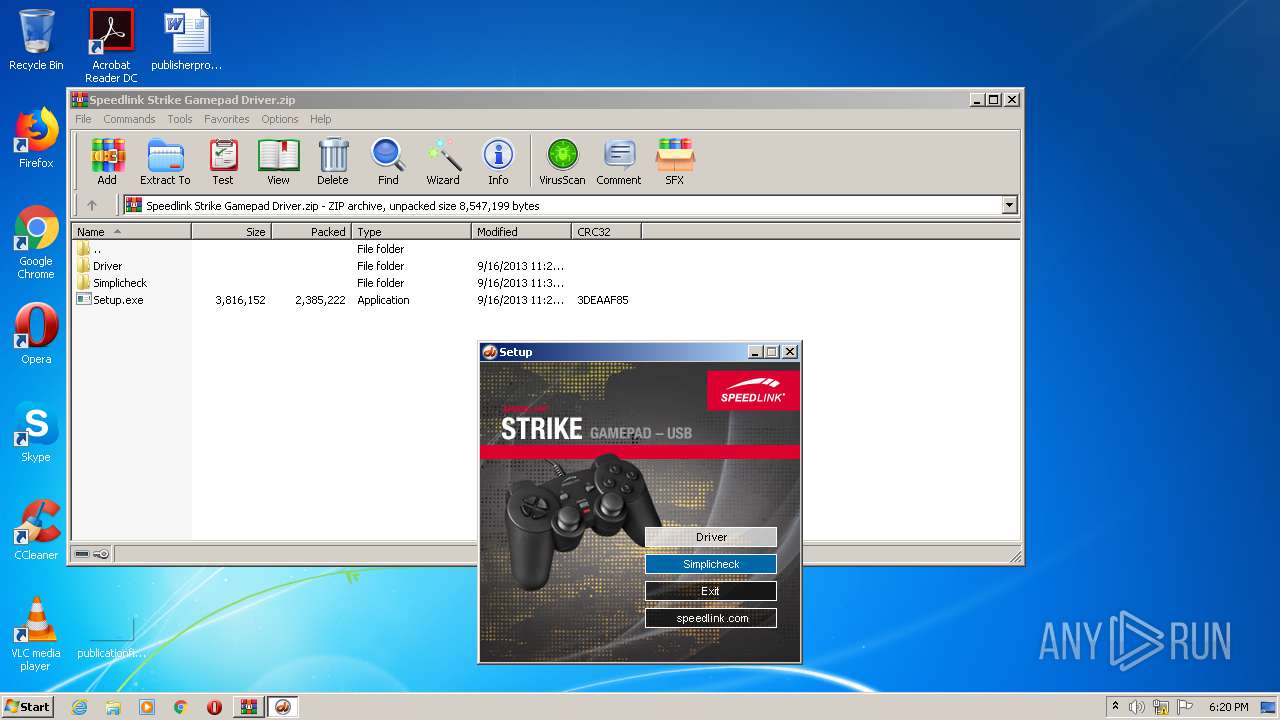Viewport: 1280px width, 720px height.
Task: Run VirusScan on the archive
Action: pyautogui.click(x=562, y=162)
